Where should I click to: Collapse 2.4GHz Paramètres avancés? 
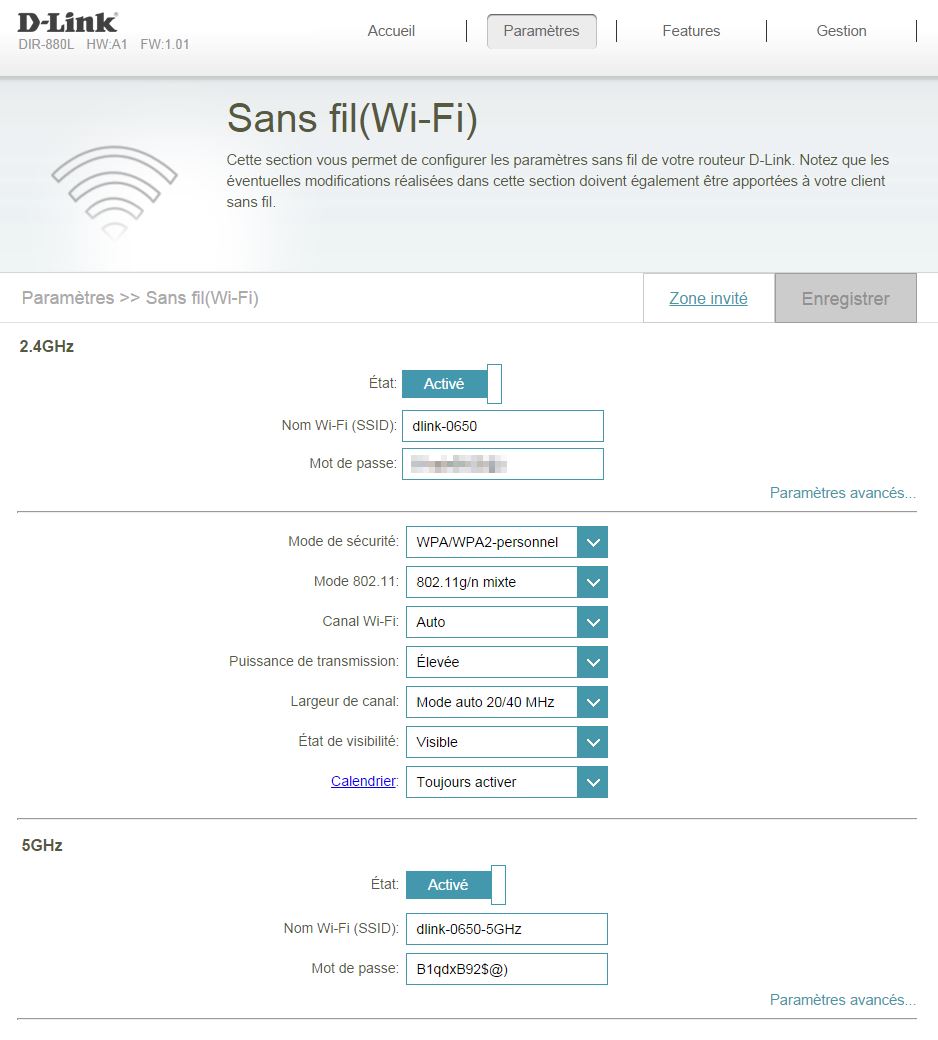842,493
